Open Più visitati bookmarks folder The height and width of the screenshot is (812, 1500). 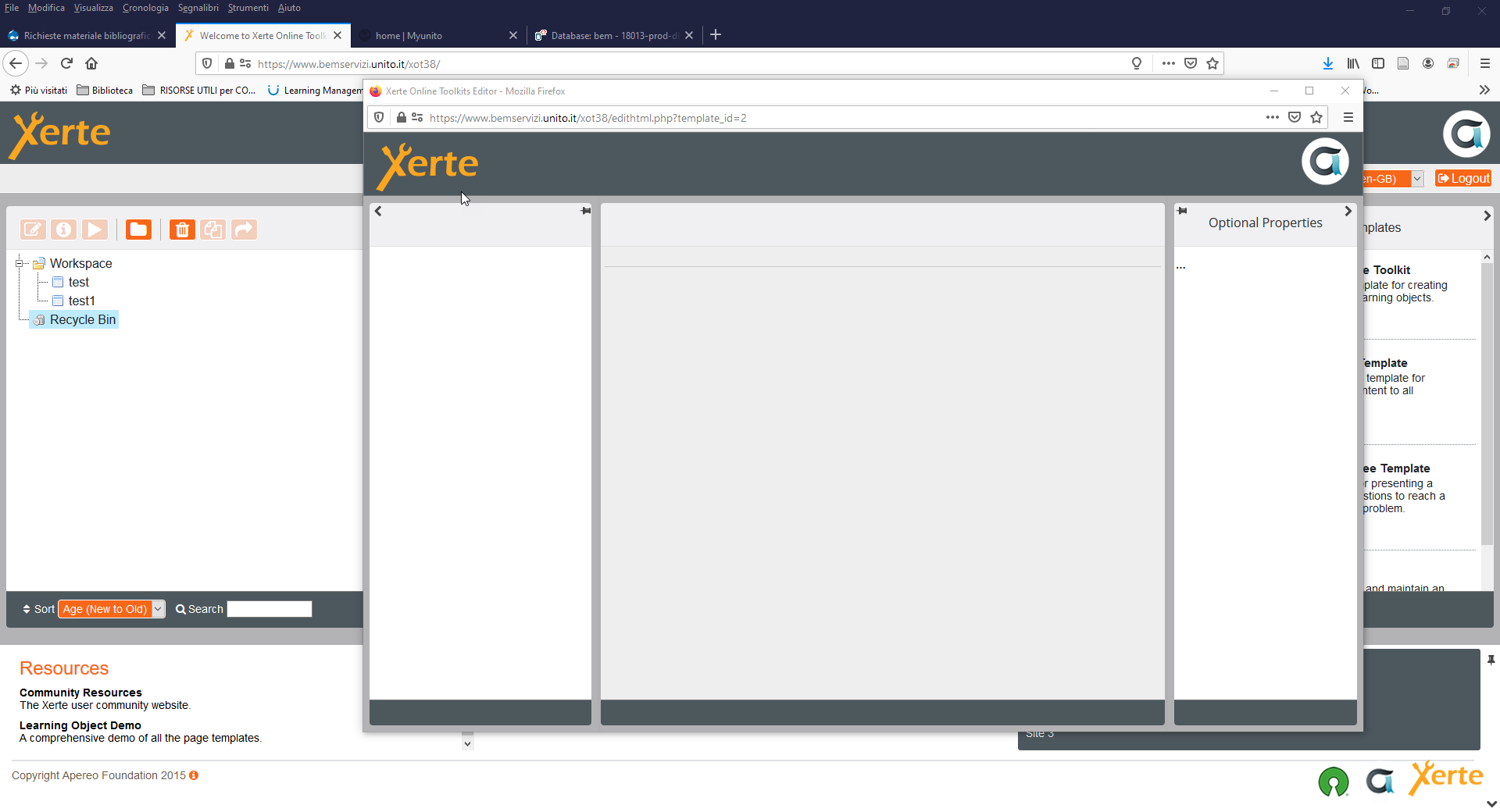pos(39,91)
